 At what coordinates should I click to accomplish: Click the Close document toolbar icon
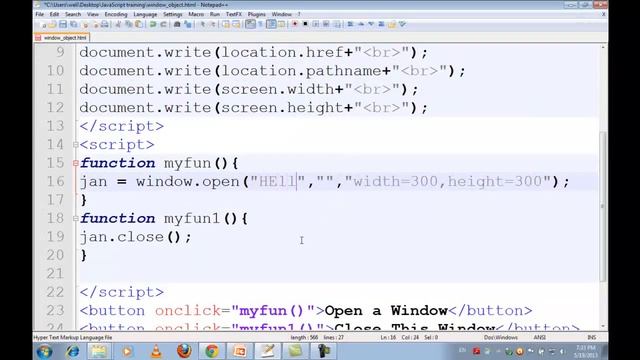85,24
